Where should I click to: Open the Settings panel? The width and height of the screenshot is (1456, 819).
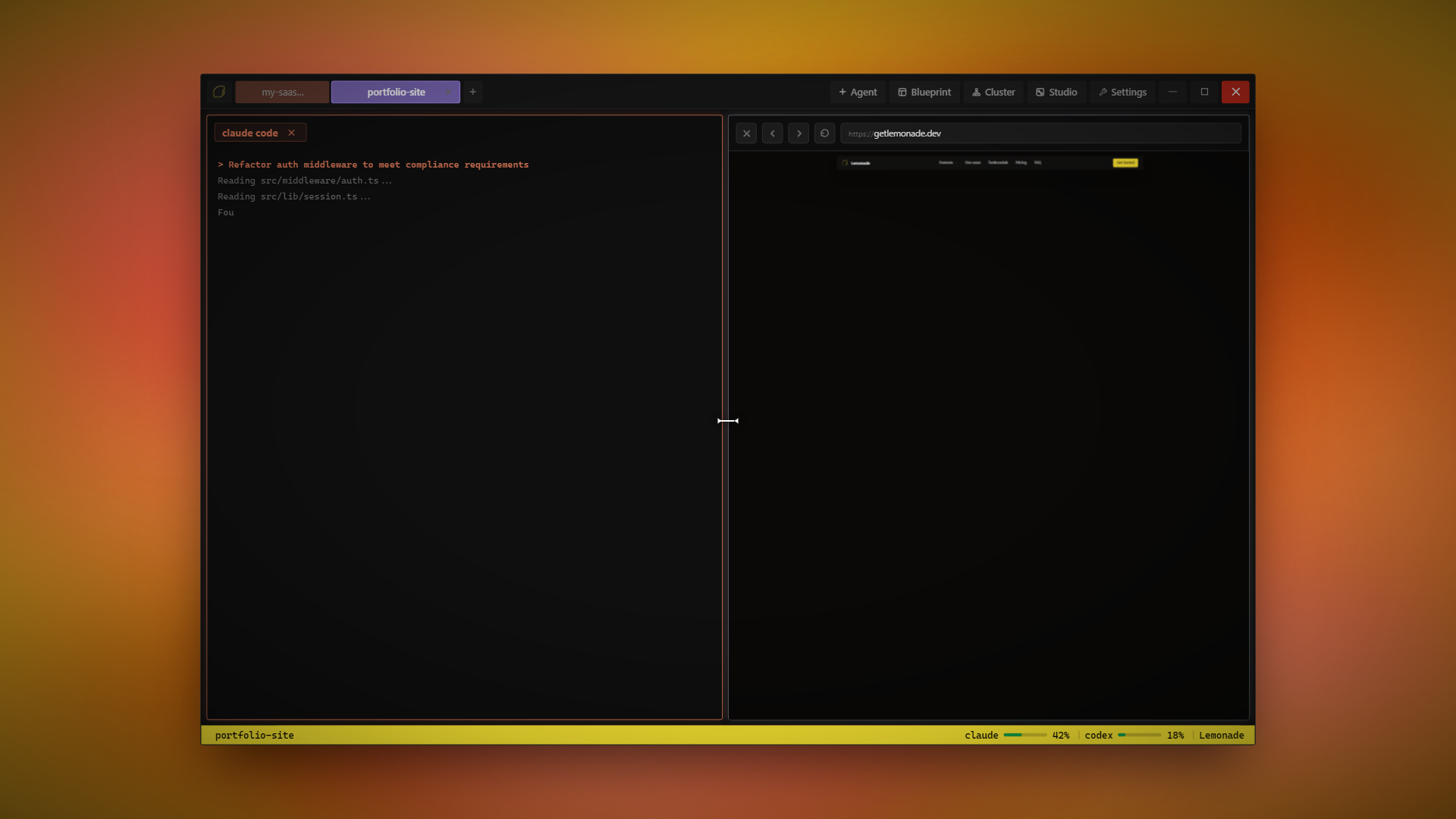click(x=1122, y=92)
